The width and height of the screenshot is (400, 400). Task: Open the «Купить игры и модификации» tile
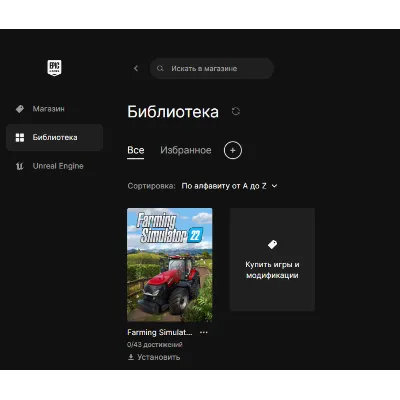[x=272, y=259]
